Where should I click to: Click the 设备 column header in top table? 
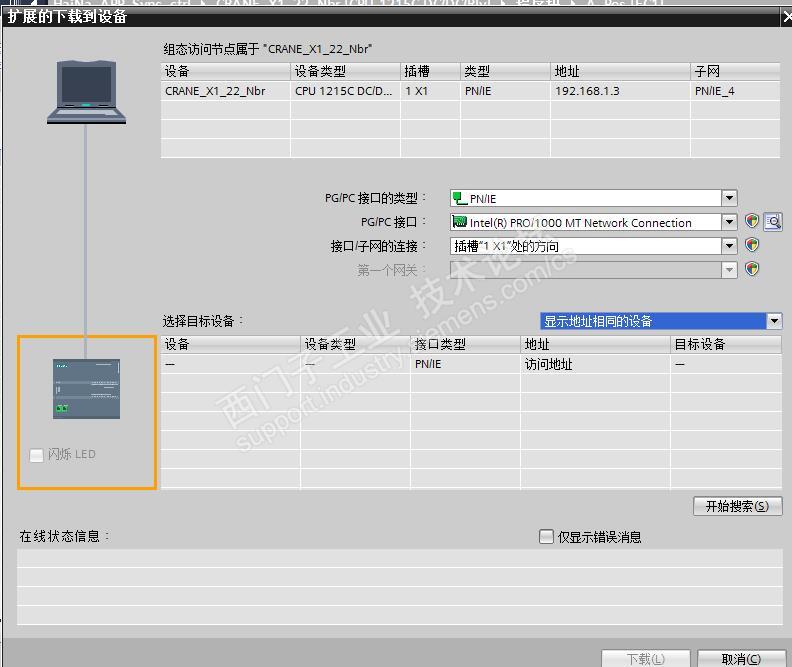(x=225, y=72)
